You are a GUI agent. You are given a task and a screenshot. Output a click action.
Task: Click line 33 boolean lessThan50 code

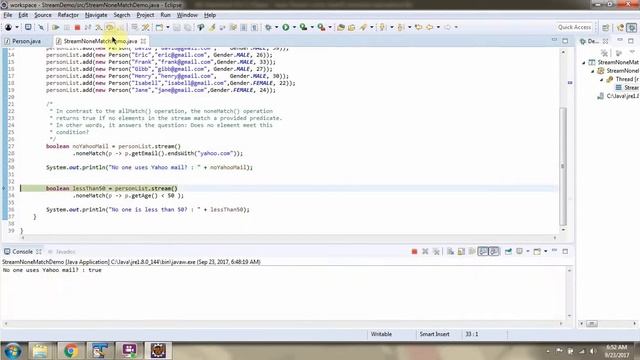pos(111,189)
